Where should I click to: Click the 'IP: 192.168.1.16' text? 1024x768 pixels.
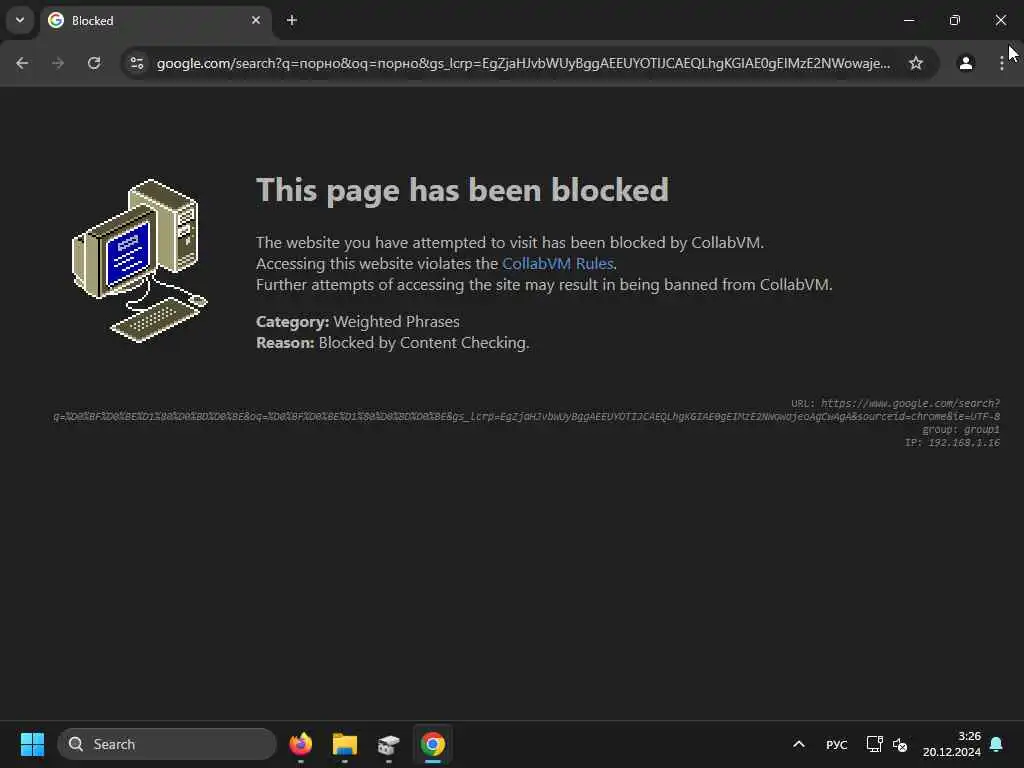[x=952, y=443]
